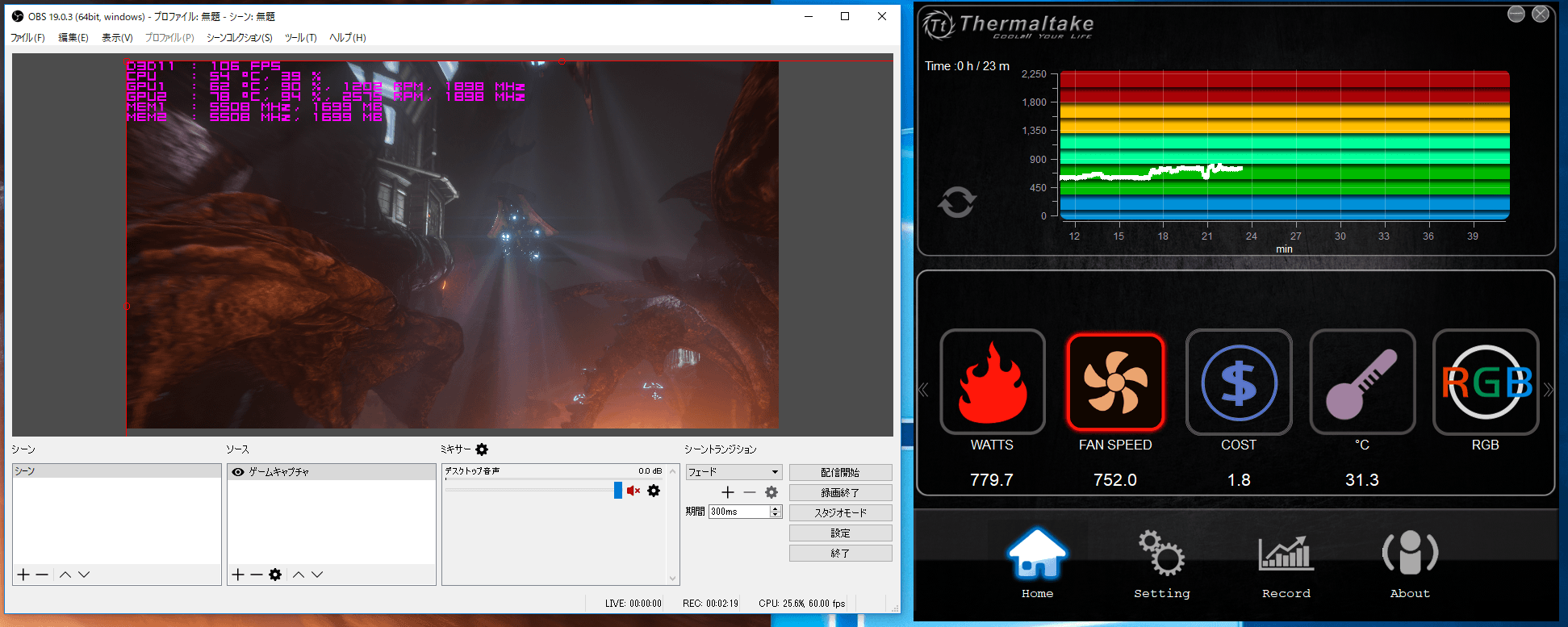Screen dimensions: 1568x627
Task: Click the REC: 00:02:19 status text
Action: pyautogui.click(x=710, y=603)
